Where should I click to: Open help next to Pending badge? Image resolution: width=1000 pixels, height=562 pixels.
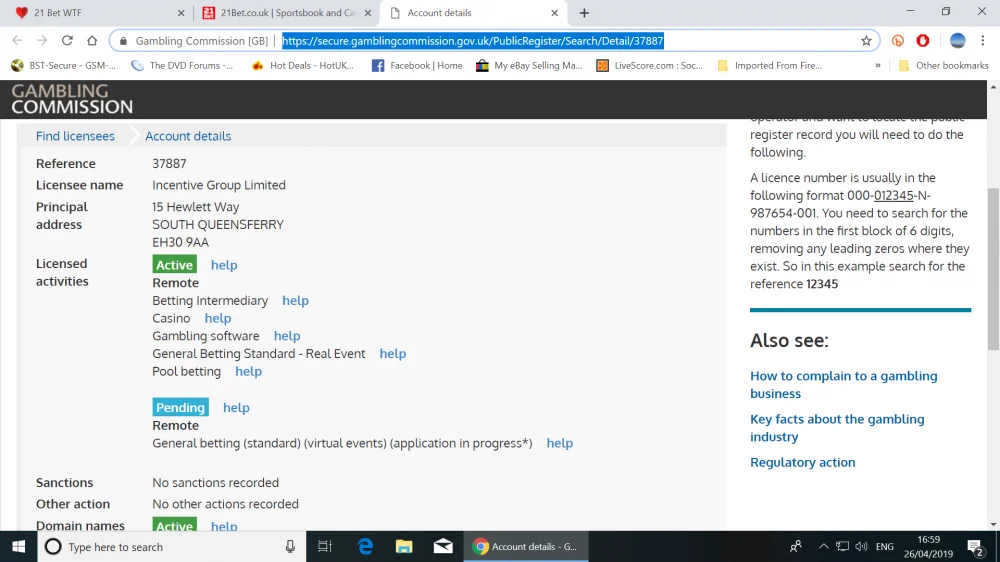[236, 408]
